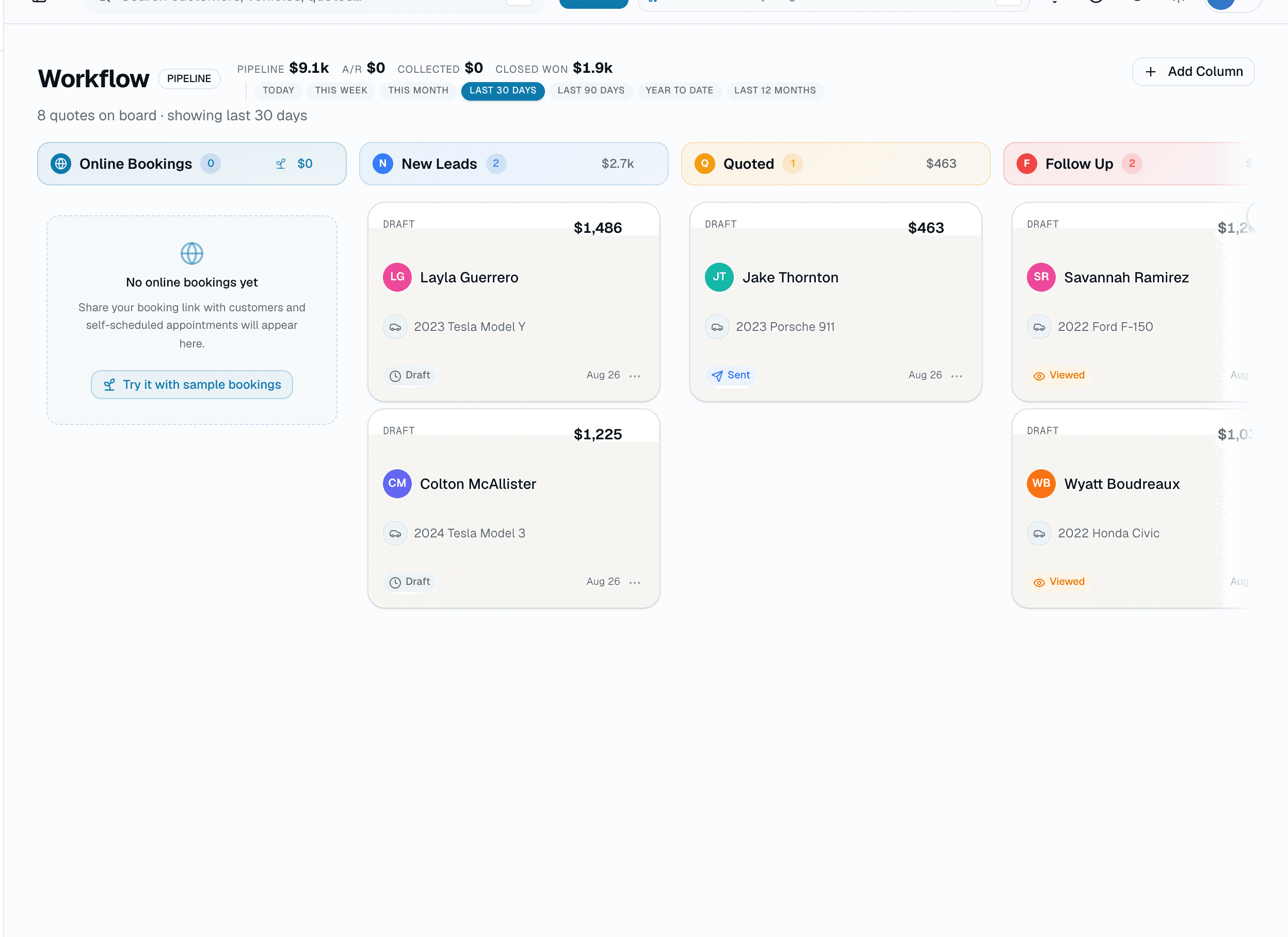Click the Closed Won $1.9k stat
This screenshot has height=937, width=1288.
(x=554, y=68)
